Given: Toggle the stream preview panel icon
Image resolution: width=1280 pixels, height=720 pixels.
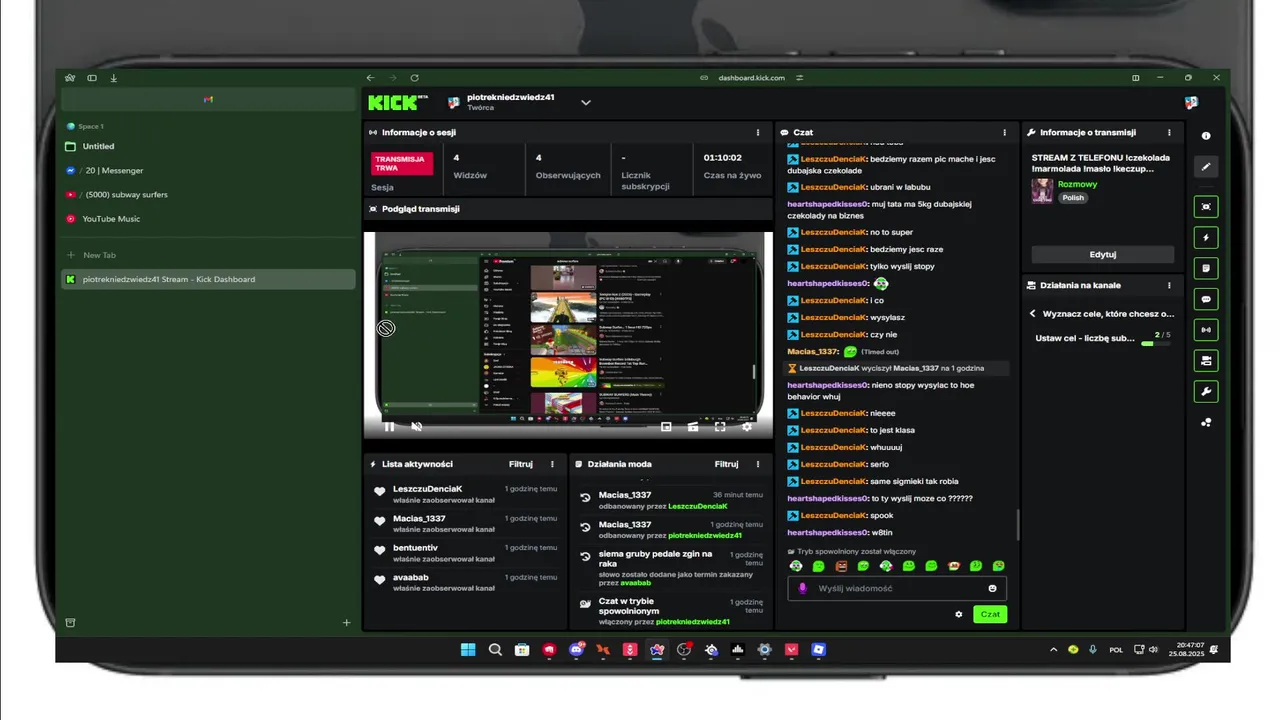Looking at the screenshot, I should tap(1206, 206).
